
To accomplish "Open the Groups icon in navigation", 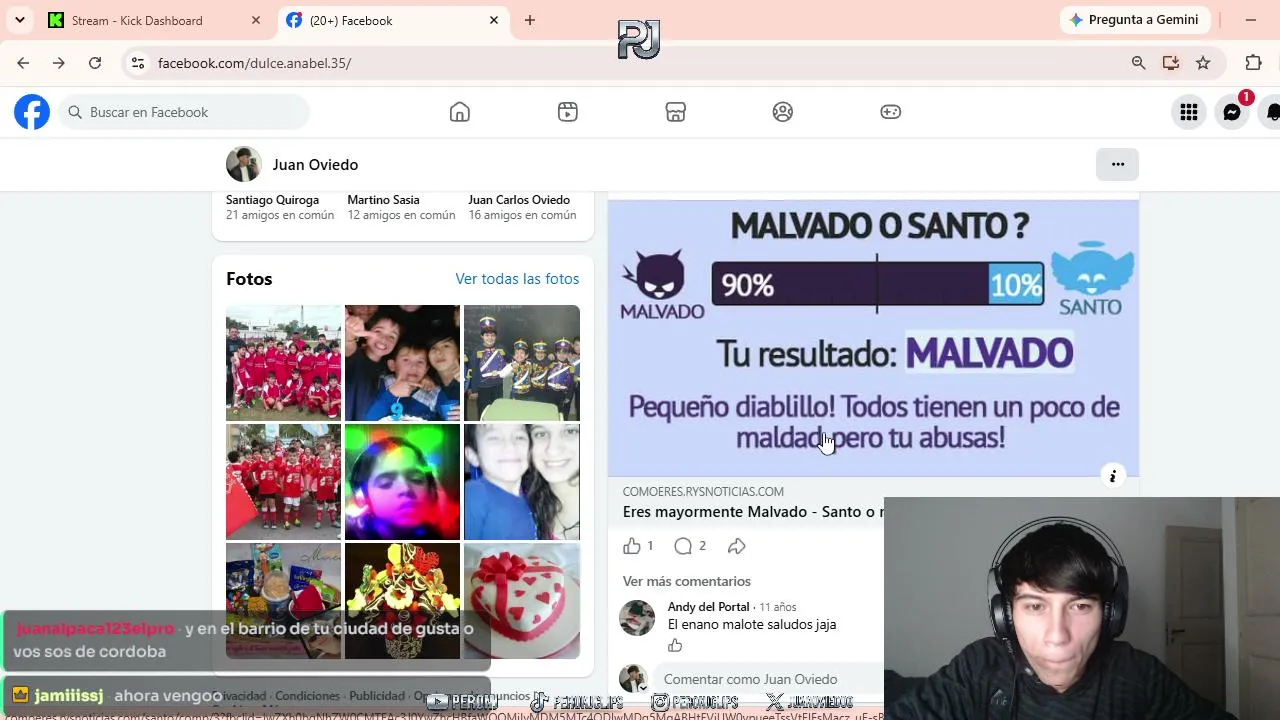I will (x=783, y=112).
